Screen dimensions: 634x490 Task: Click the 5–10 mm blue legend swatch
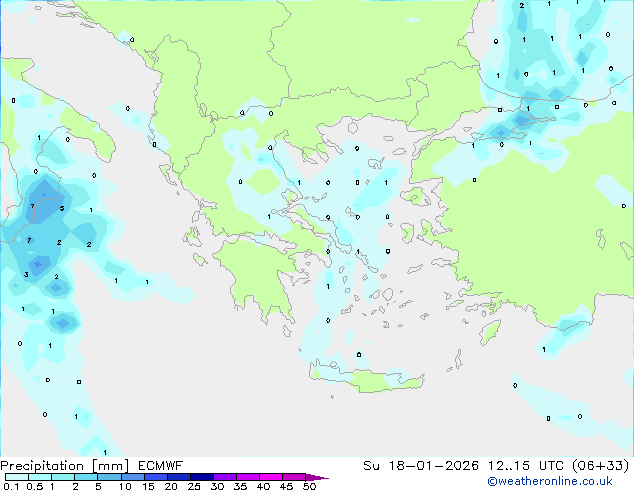(109, 477)
